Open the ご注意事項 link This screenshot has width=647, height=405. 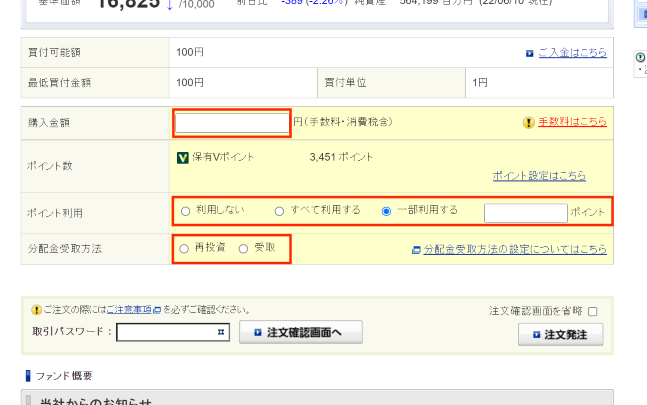point(130,310)
